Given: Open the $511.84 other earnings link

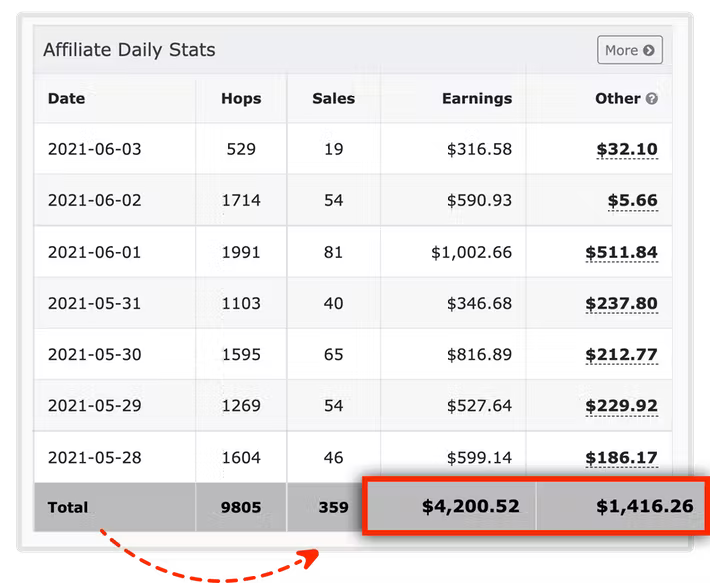Looking at the screenshot, I should [621, 253].
